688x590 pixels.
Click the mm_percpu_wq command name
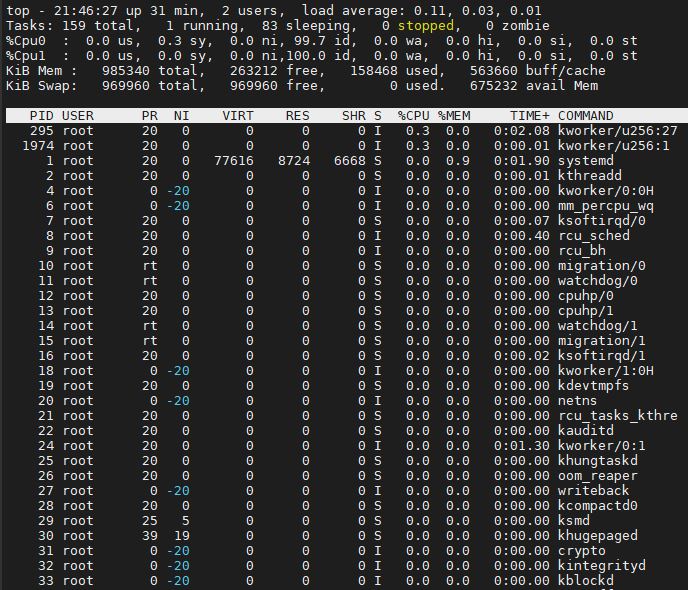point(606,206)
